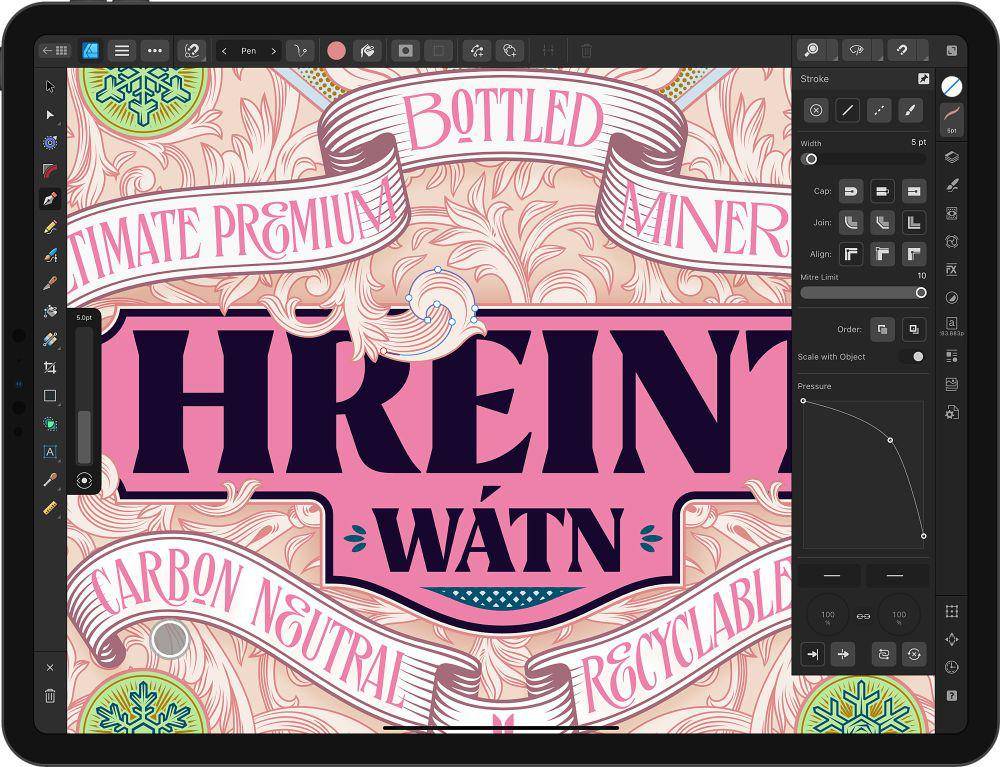Tap the trash icon at bottom left
Screen dimensions: 1000x767
(50, 696)
